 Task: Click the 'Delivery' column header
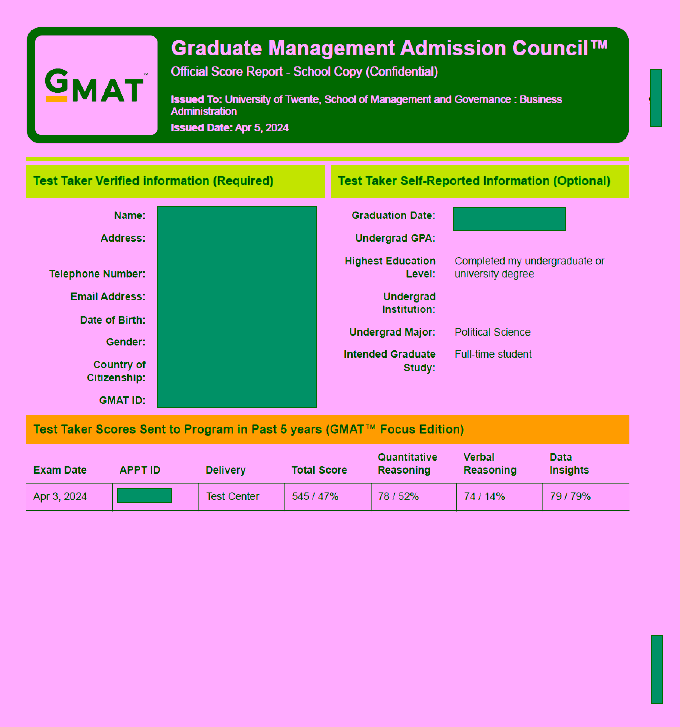pos(225,470)
